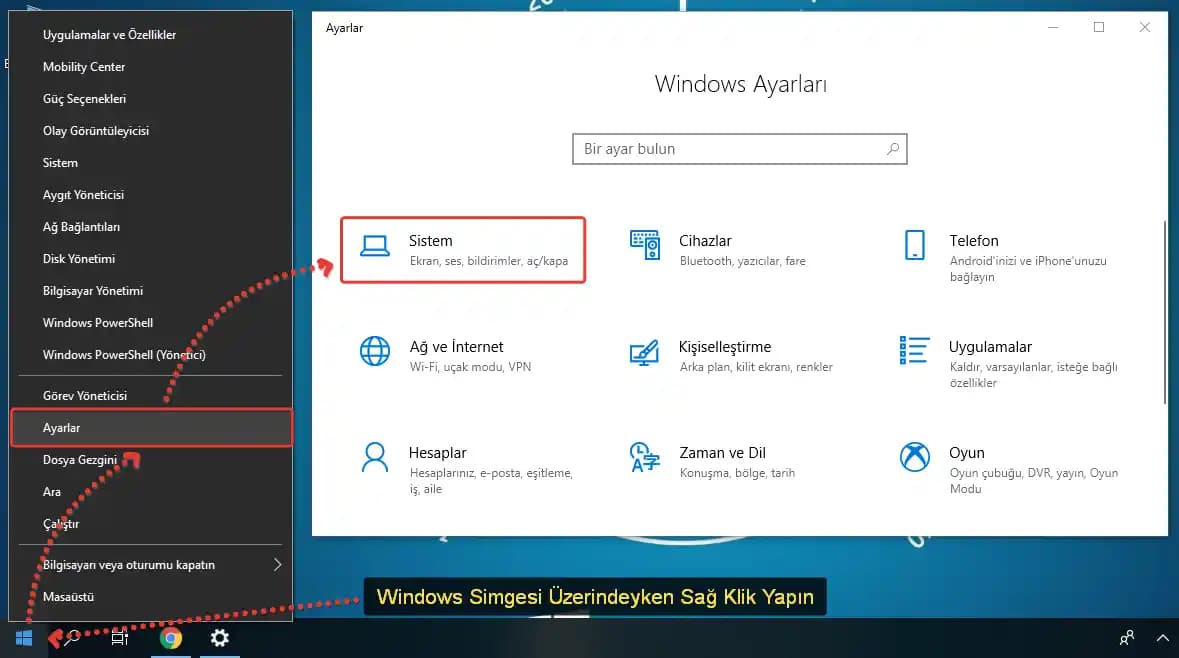Launch Google Chrome from the taskbar
The width and height of the screenshot is (1179, 658).
[171, 637]
